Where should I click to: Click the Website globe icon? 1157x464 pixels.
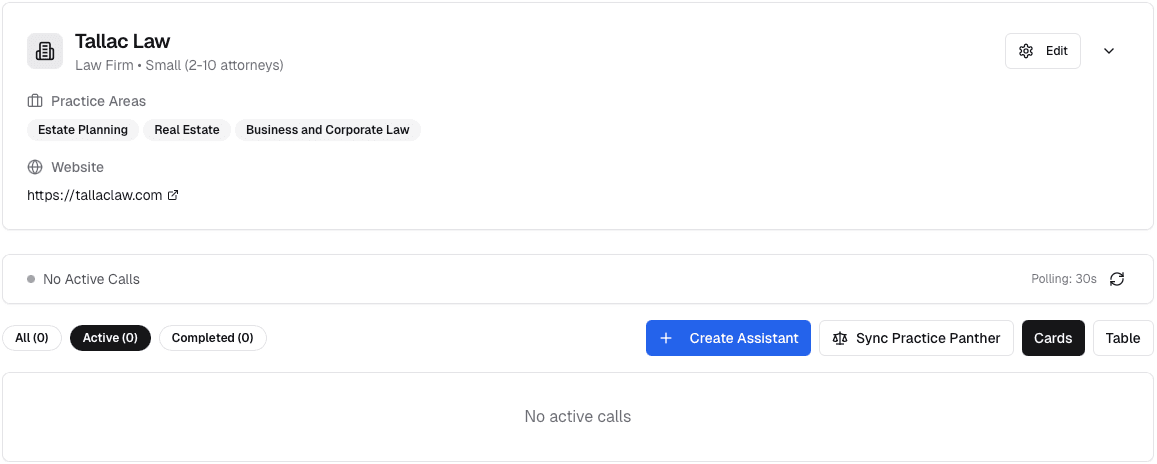pos(35,167)
